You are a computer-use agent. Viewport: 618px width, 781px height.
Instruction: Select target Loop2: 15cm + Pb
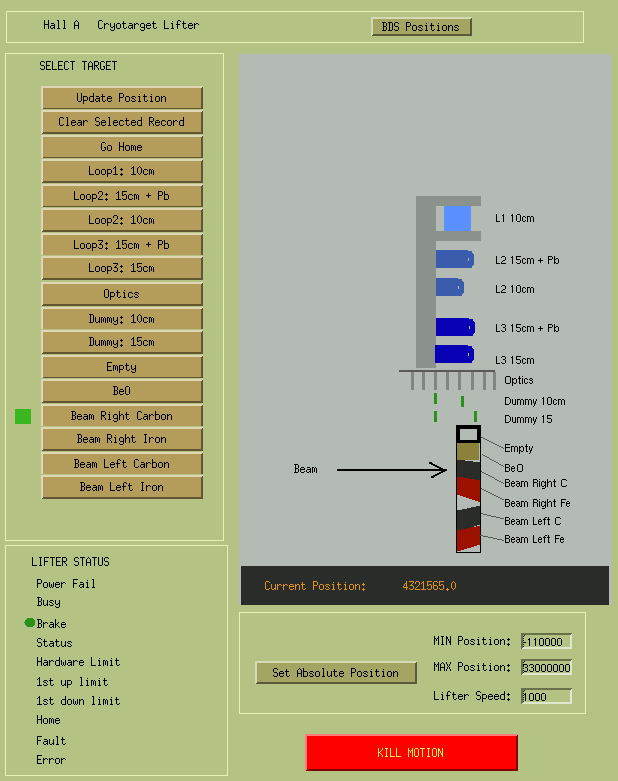(122, 196)
